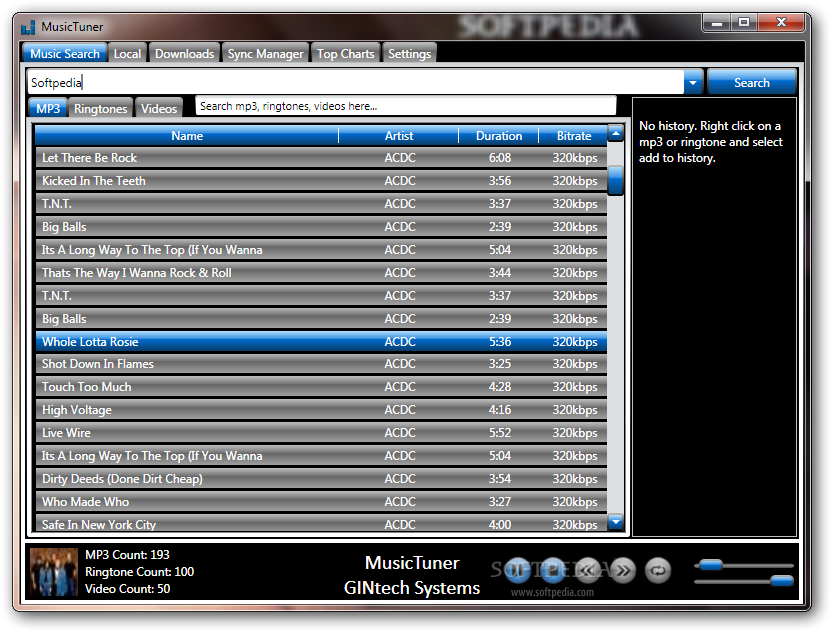Close the MusicTuner window
832x632 pixels.
click(781, 23)
